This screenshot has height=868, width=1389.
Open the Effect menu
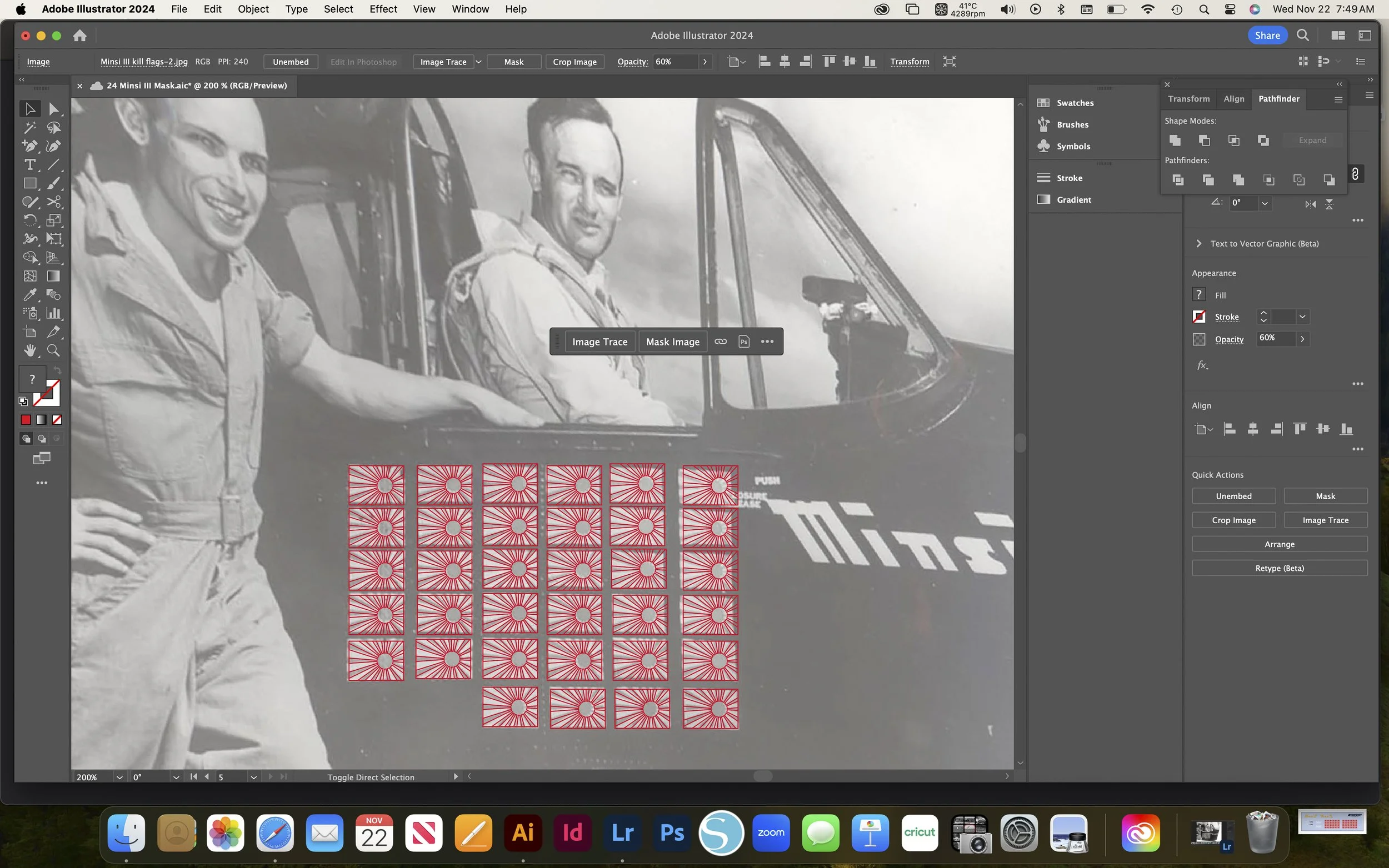[x=383, y=9]
